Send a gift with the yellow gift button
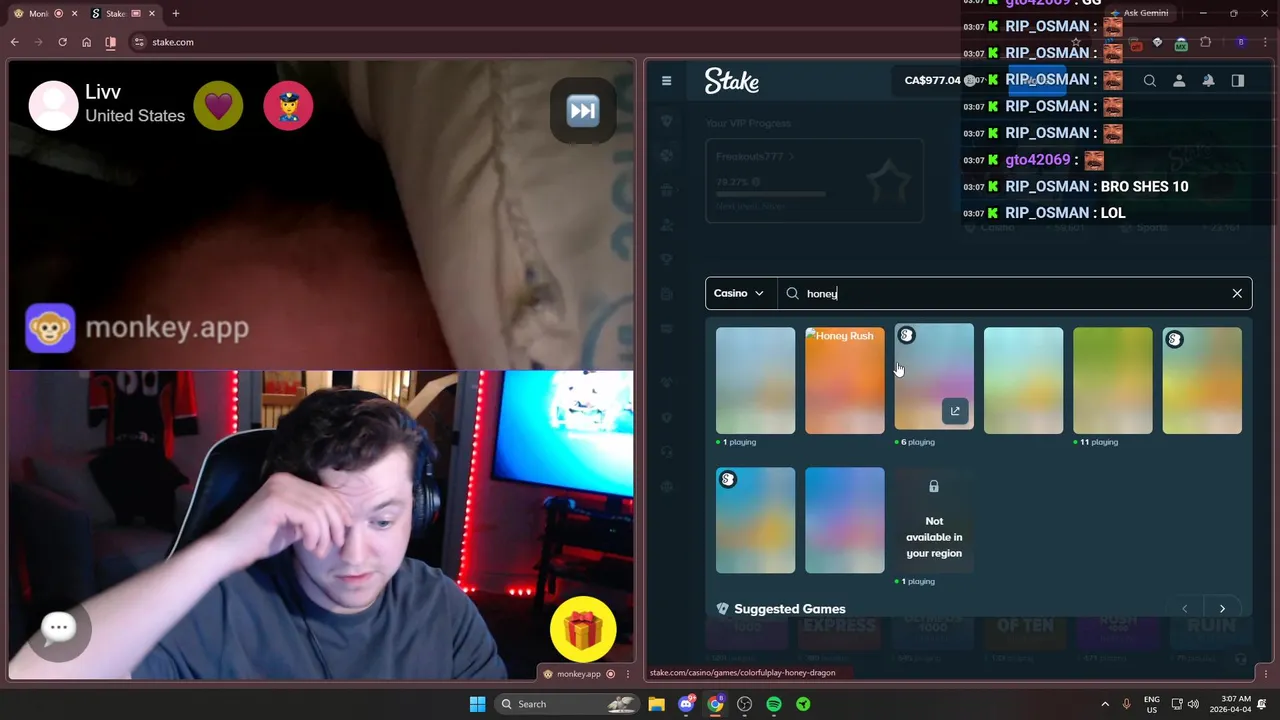1280x720 pixels. (x=583, y=630)
